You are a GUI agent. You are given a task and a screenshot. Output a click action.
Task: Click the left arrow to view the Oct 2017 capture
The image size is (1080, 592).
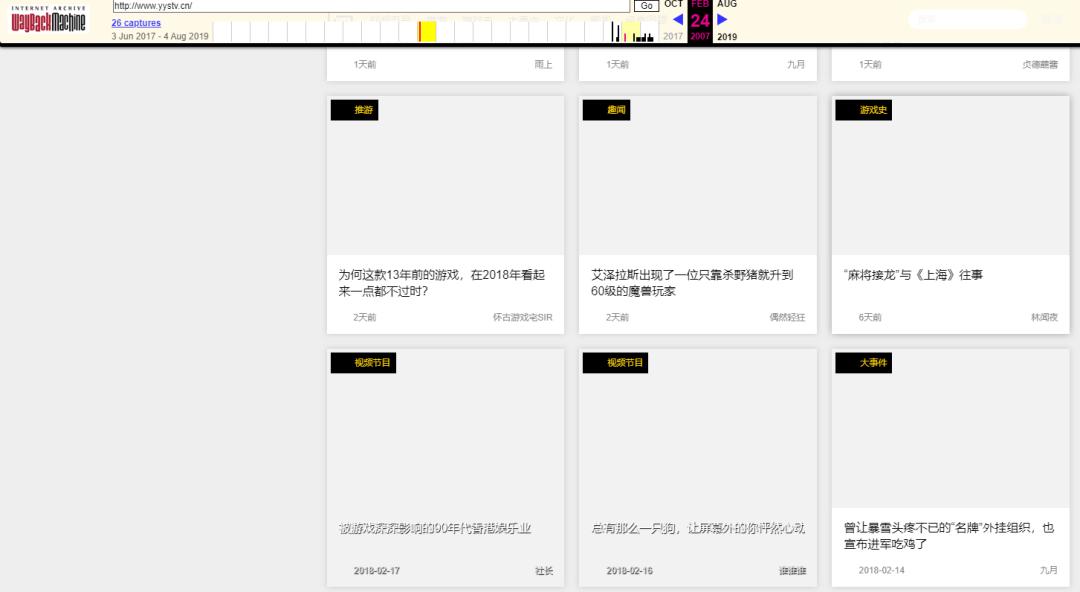[679, 19]
